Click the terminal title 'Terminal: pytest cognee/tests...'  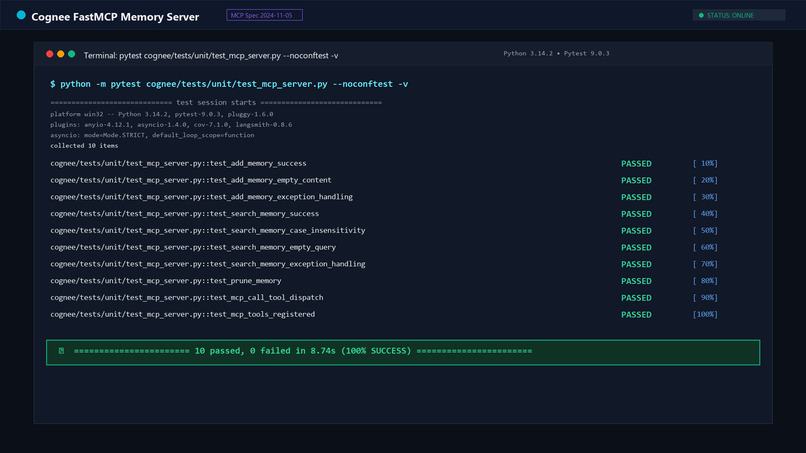click(211, 56)
